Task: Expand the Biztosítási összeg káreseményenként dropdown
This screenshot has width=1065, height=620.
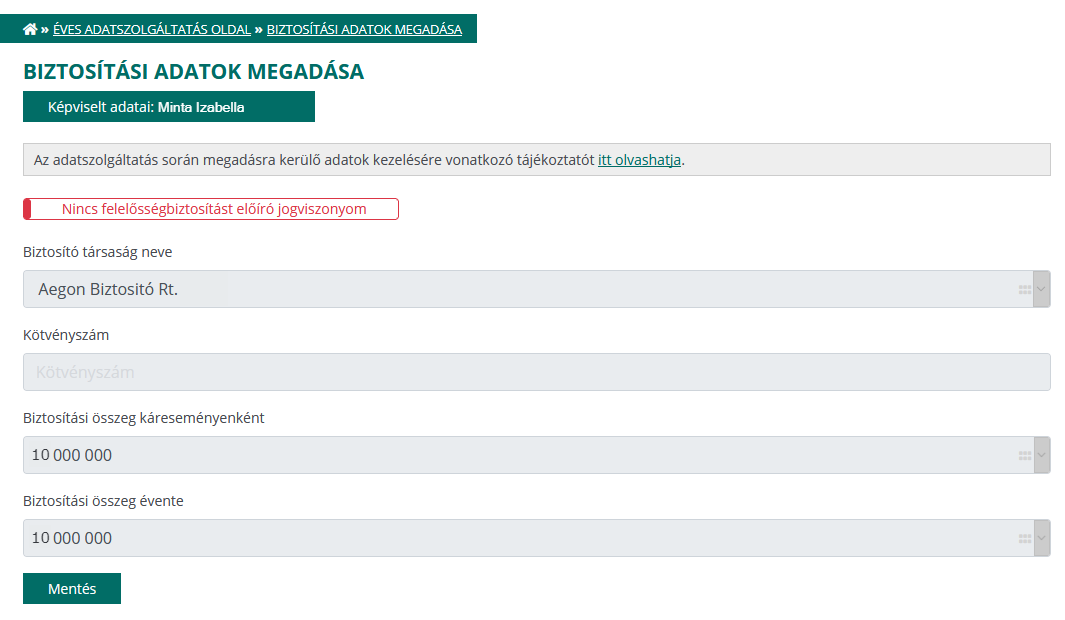Action: point(1043,455)
